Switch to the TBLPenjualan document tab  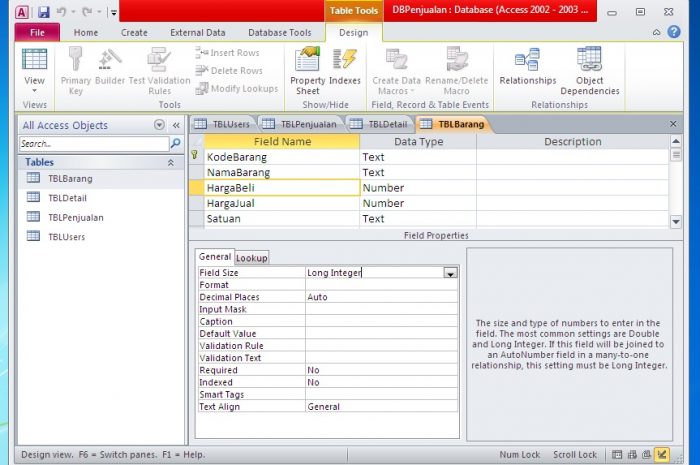click(301, 124)
